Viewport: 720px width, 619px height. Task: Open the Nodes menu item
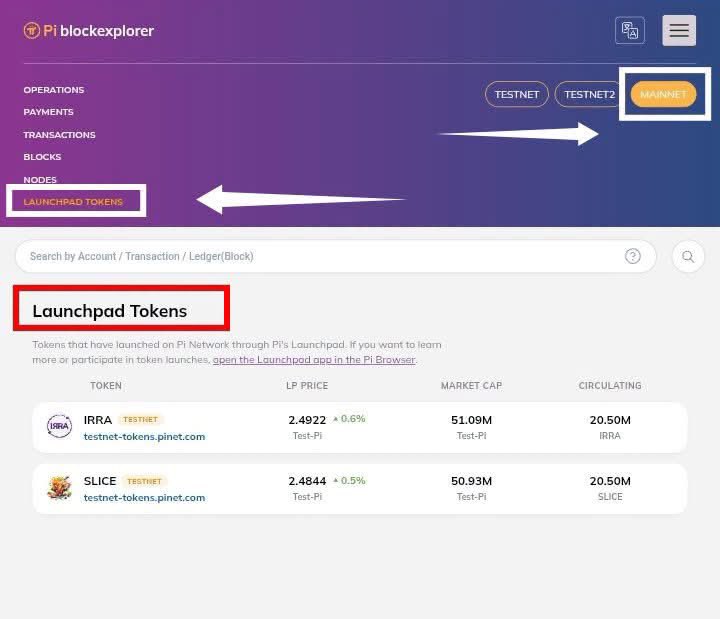(40, 180)
